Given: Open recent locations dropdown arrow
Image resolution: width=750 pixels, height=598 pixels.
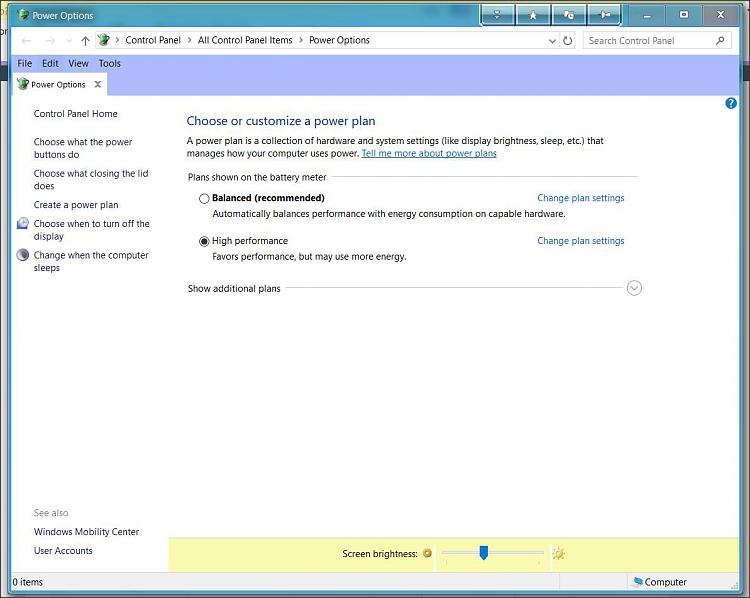Looking at the screenshot, I should [x=69, y=41].
